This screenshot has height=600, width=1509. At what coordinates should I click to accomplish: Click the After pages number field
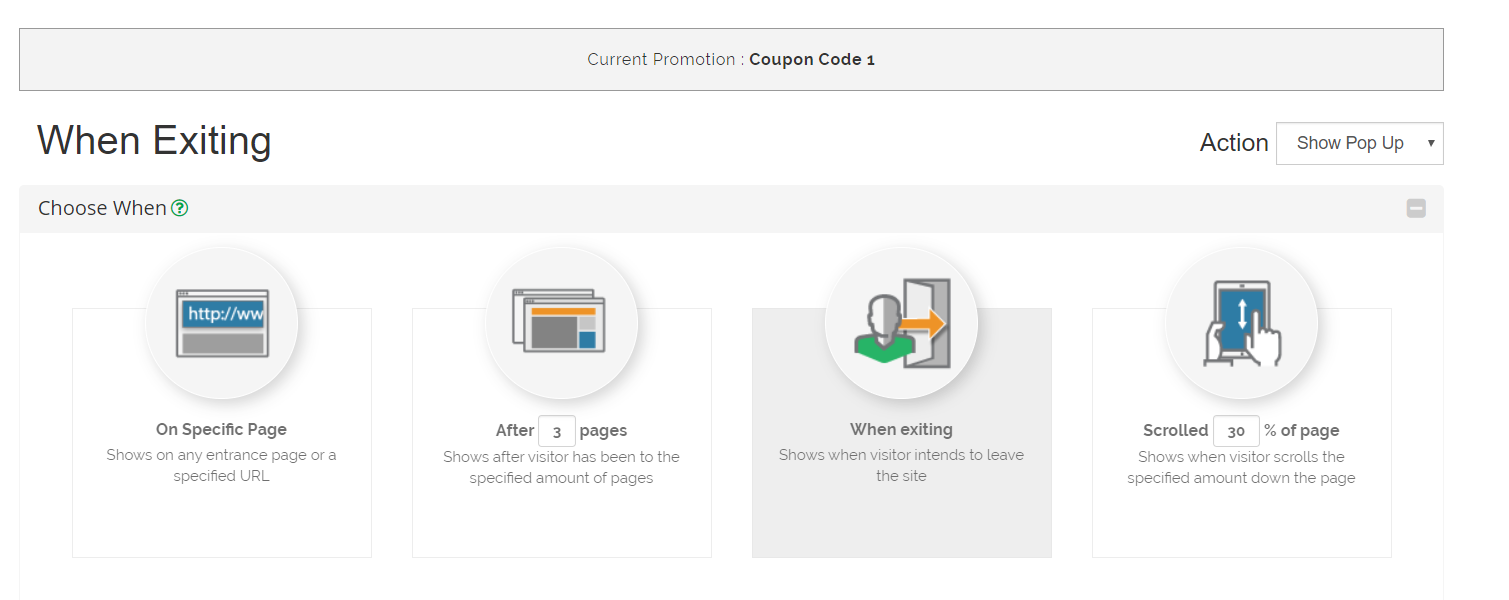(557, 431)
